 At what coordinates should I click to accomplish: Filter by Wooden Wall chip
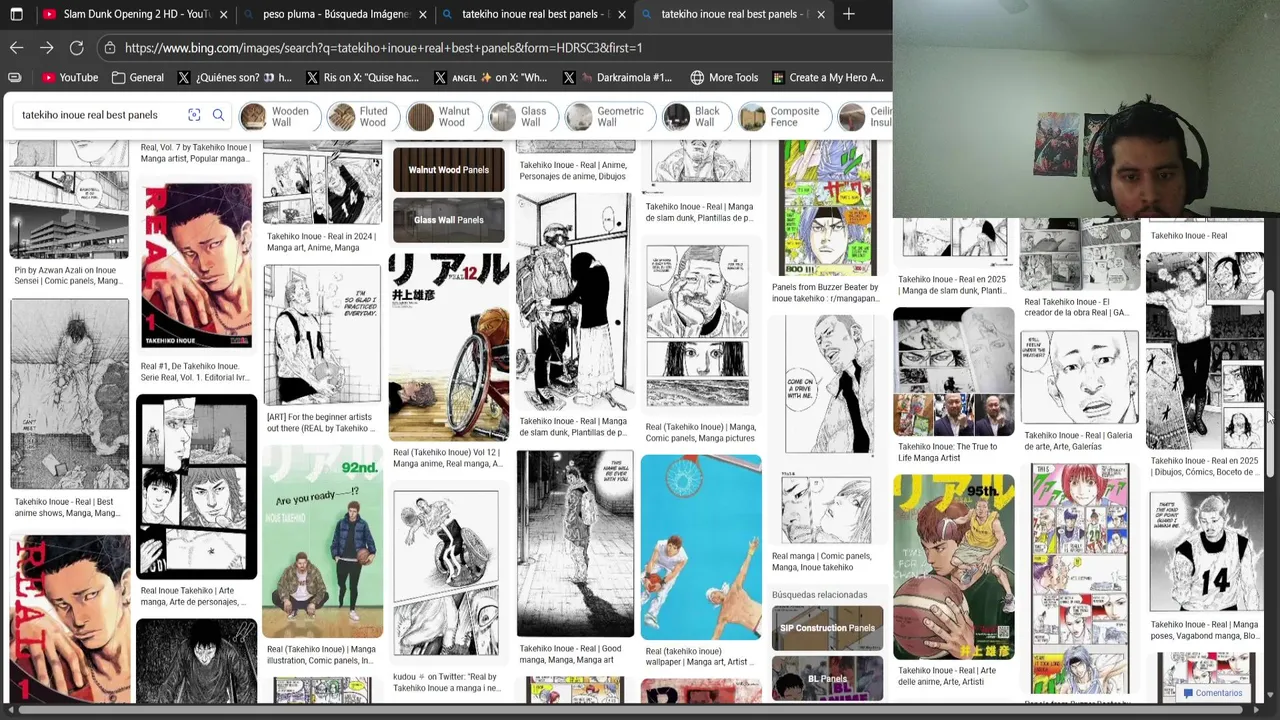[x=279, y=117]
